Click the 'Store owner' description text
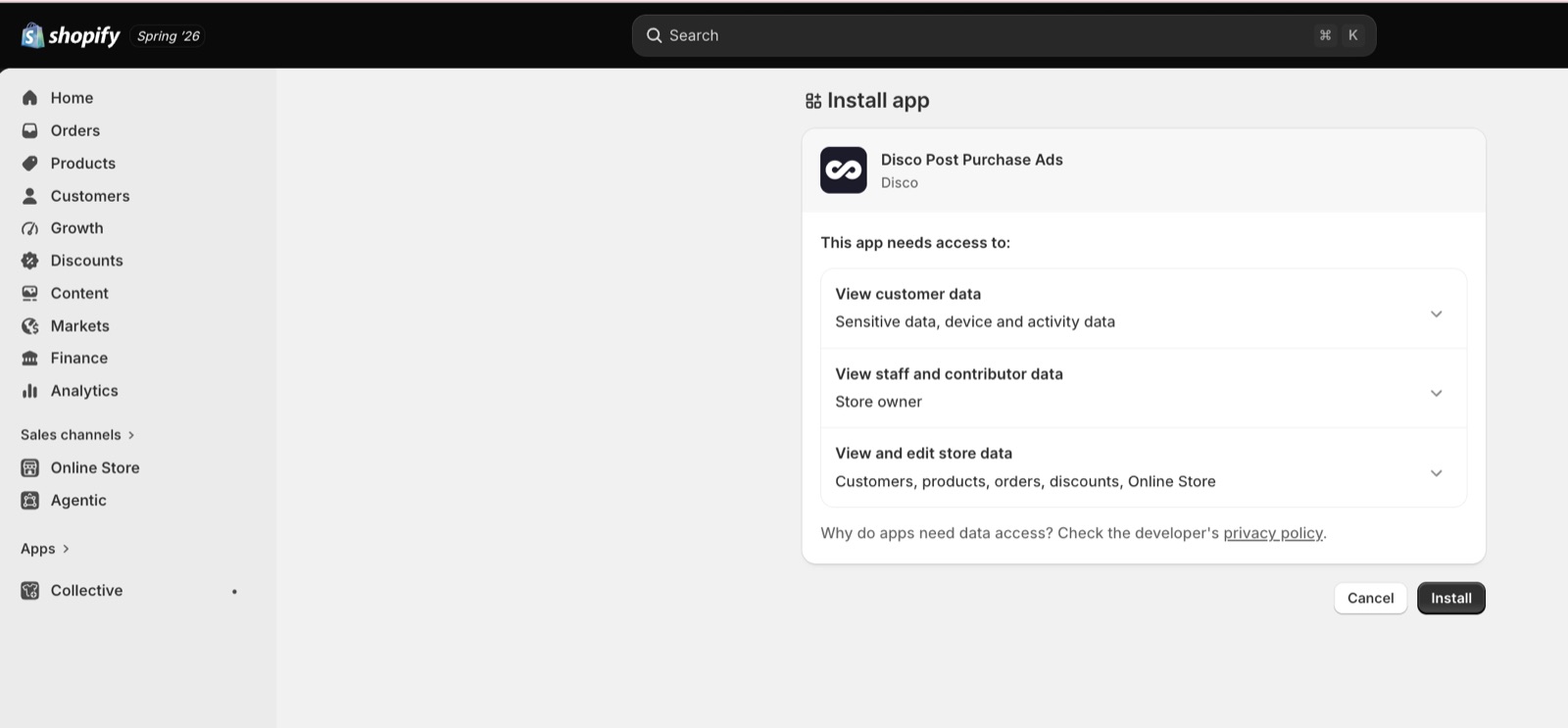This screenshot has width=1568, height=728. click(878, 402)
